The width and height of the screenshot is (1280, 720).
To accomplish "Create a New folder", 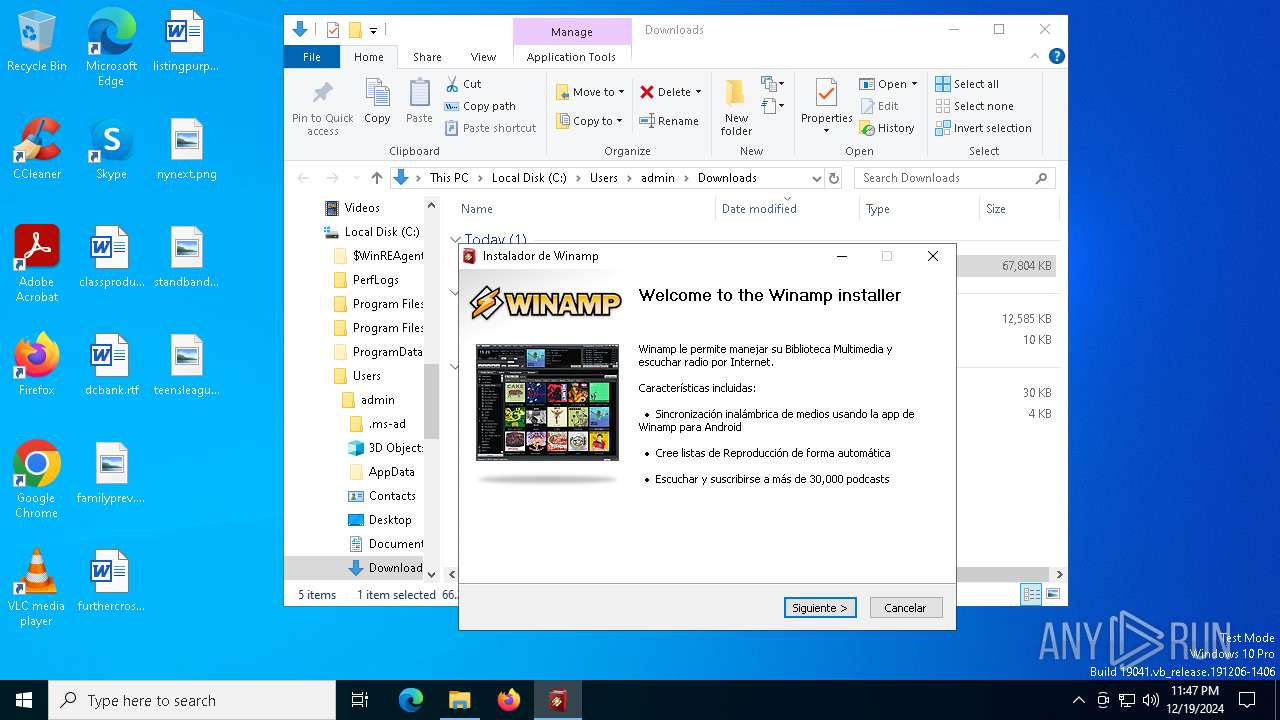I will pos(736,108).
